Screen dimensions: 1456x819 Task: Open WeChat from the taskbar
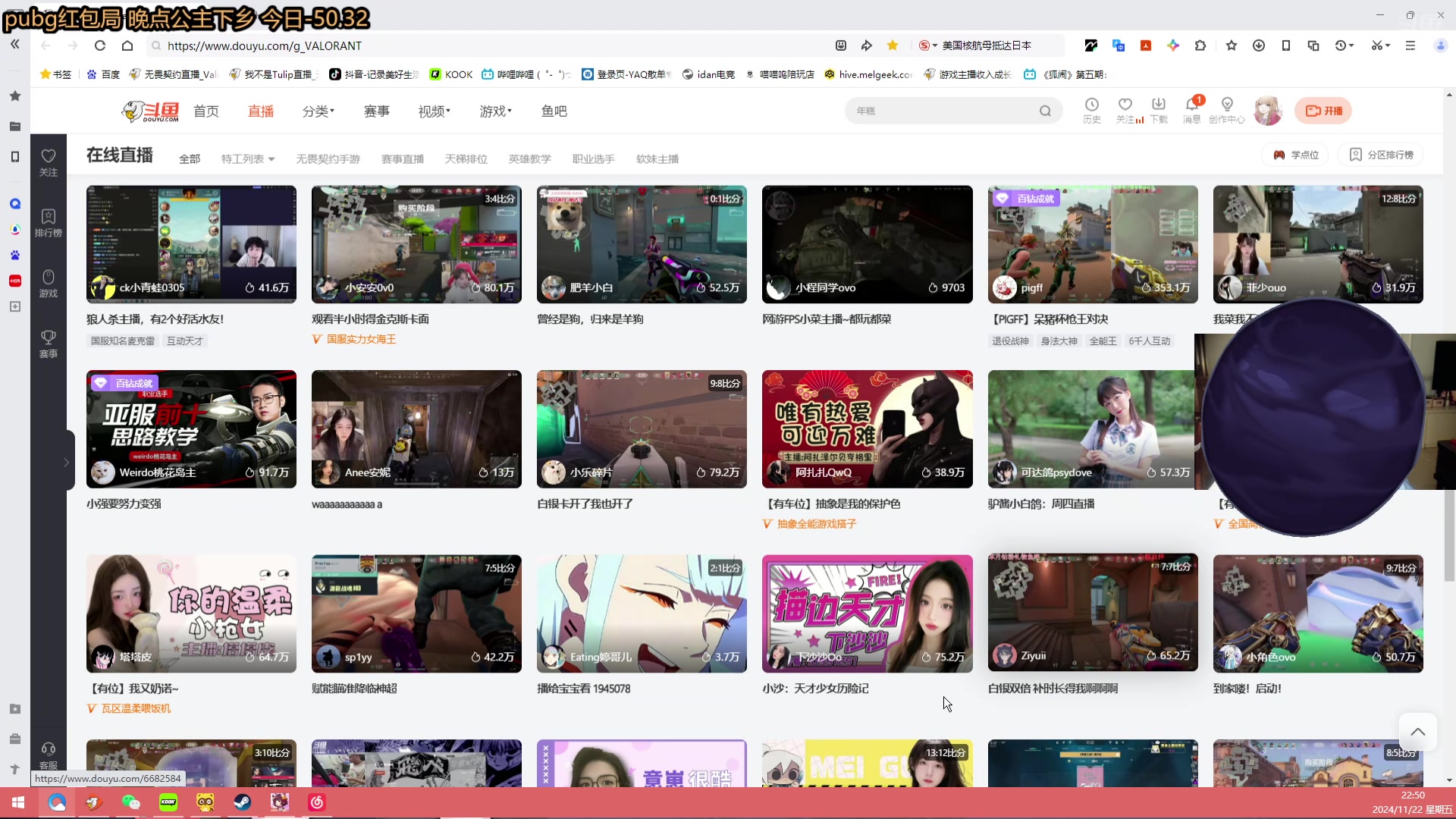(131, 802)
